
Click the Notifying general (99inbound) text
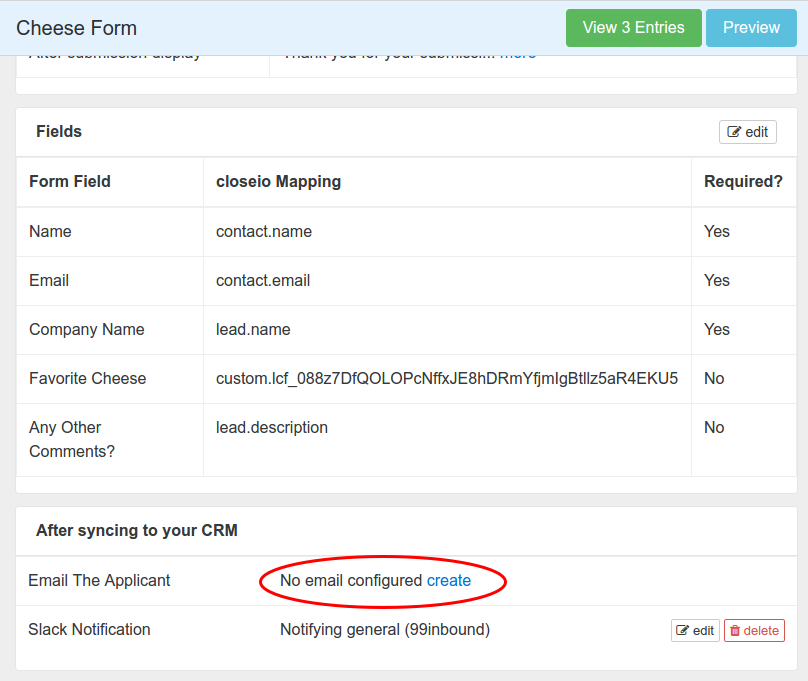pyautogui.click(x=385, y=629)
